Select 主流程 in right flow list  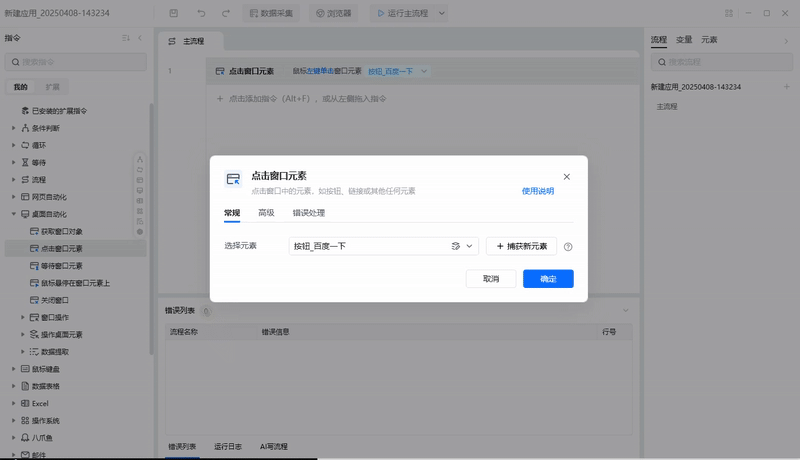coord(667,107)
